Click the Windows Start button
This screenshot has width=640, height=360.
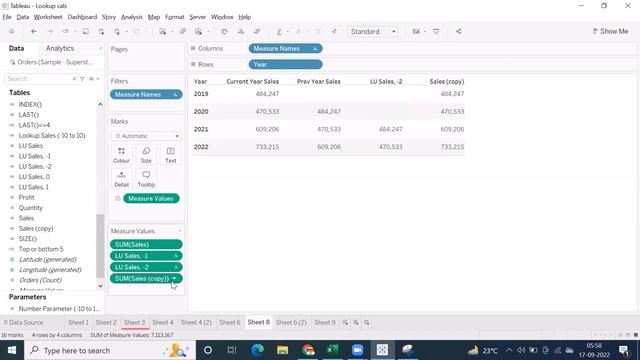point(12,350)
